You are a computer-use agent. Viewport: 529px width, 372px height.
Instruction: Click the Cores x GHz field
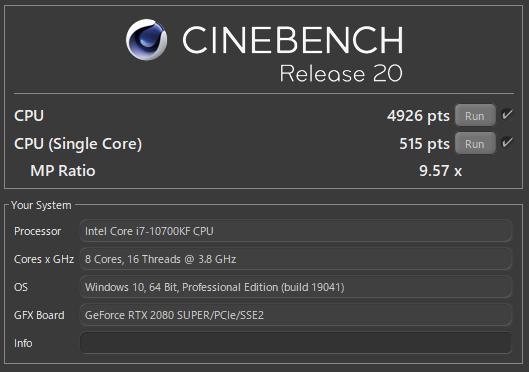(x=296, y=259)
